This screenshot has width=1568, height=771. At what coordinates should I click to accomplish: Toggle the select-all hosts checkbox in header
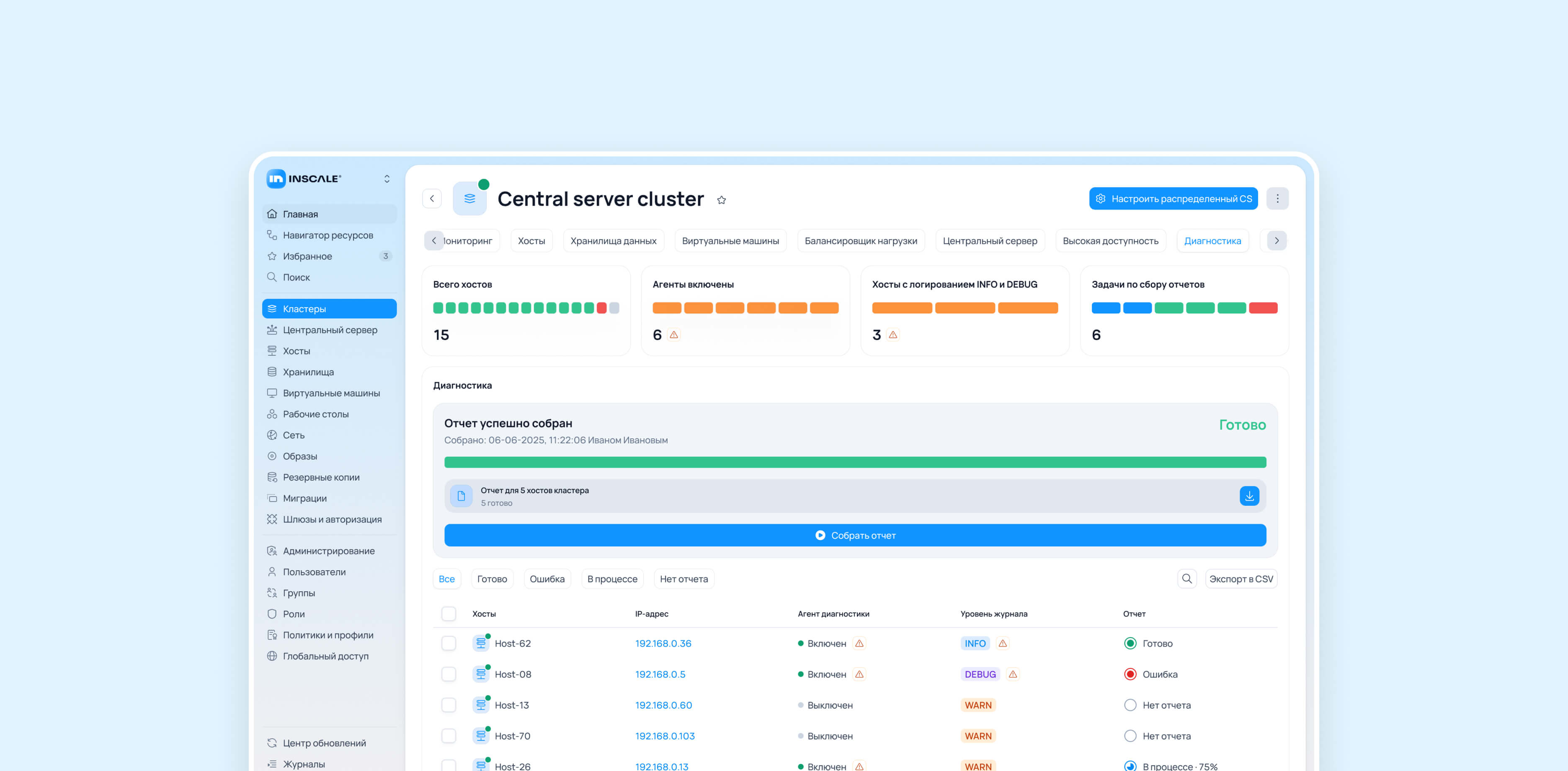(x=449, y=613)
